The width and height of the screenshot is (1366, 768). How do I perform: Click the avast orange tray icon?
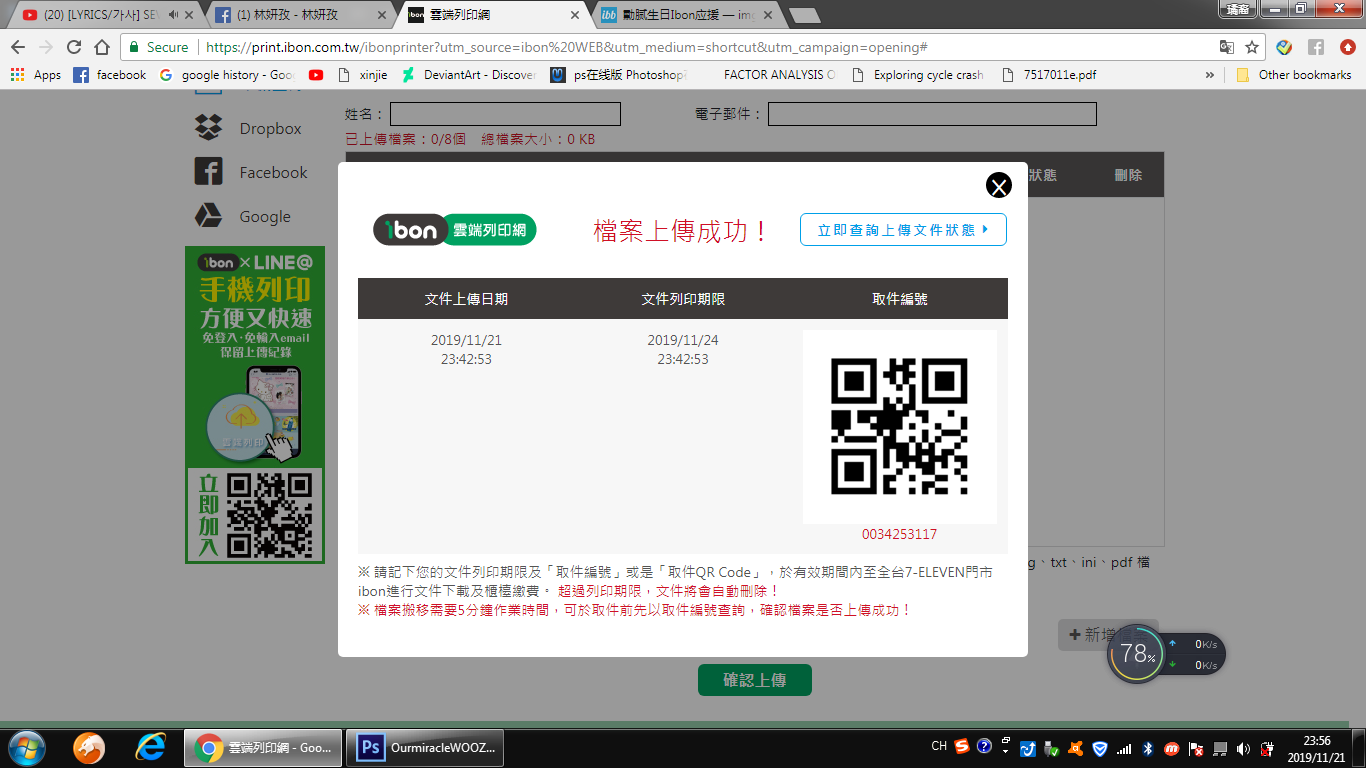[1076, 747]
